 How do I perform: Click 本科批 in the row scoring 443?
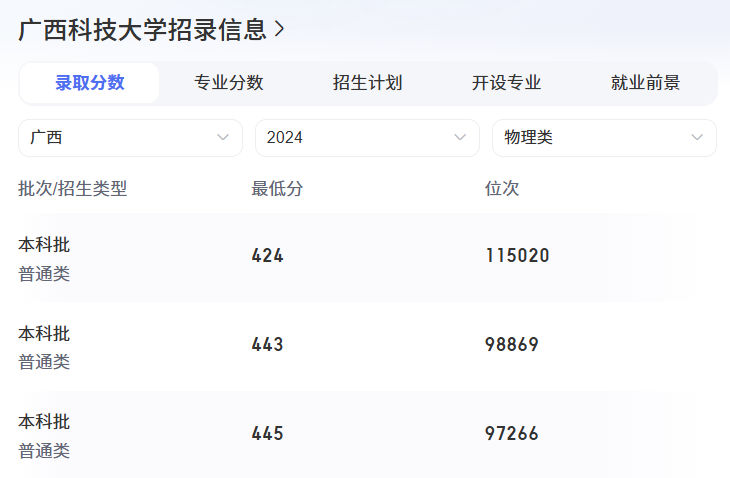(x=44, y=333)
